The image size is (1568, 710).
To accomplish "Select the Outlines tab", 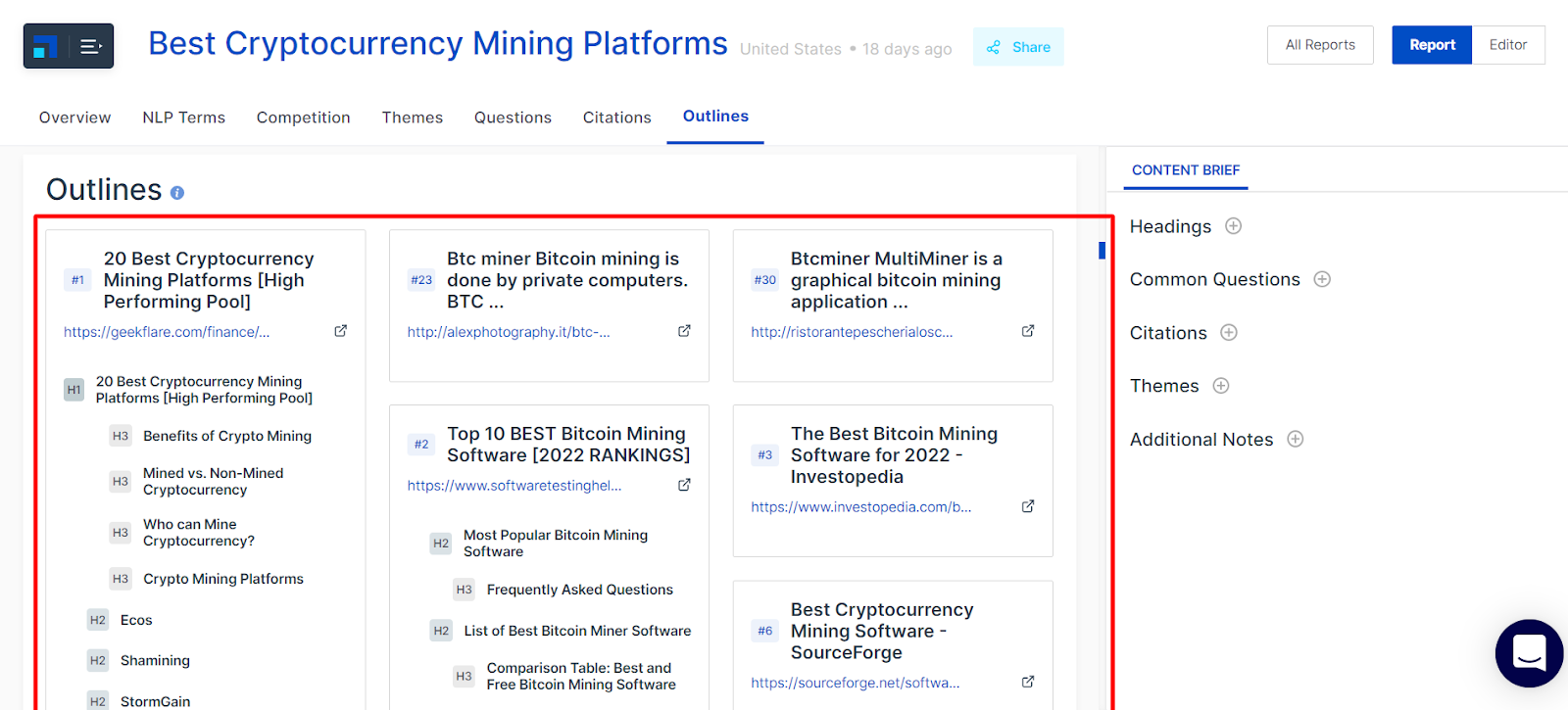I will pyautogui.click(x=715, y=117).
